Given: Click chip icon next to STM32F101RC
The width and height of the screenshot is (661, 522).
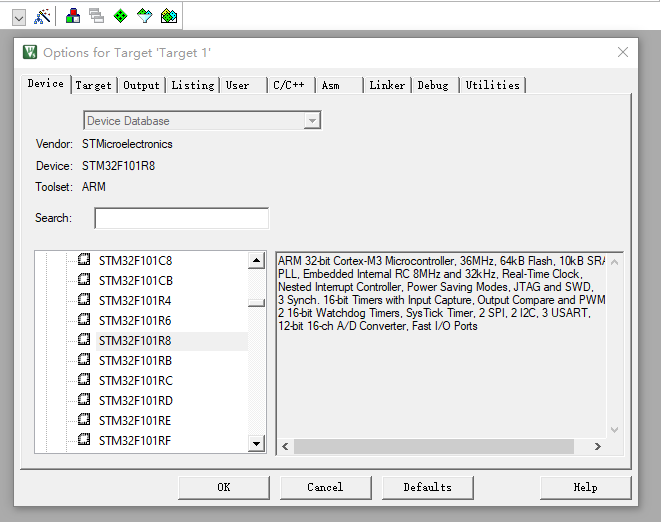Looking at the screenshot, I should point(84,379).
